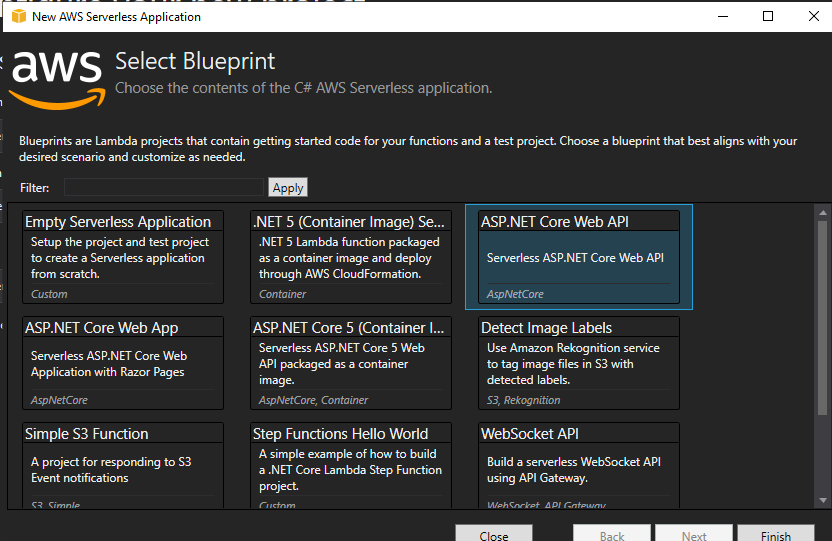Click 'Serverless ASP.NET Core Web API' description
The width and height of the screenshot is (832, 541).
(575, 258)
